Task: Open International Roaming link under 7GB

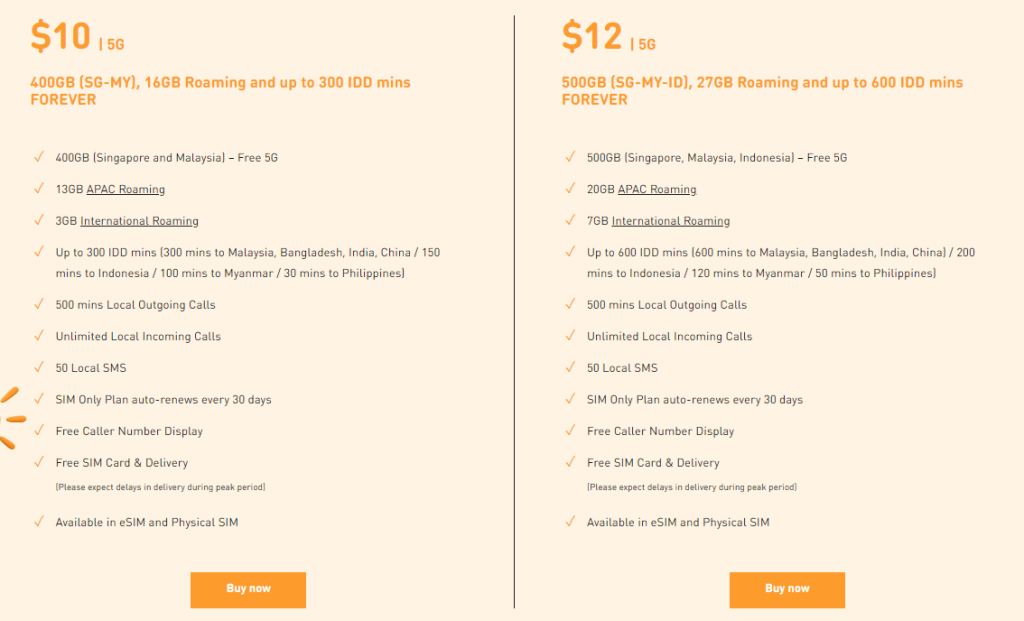Action: click(x=671, y=221)
